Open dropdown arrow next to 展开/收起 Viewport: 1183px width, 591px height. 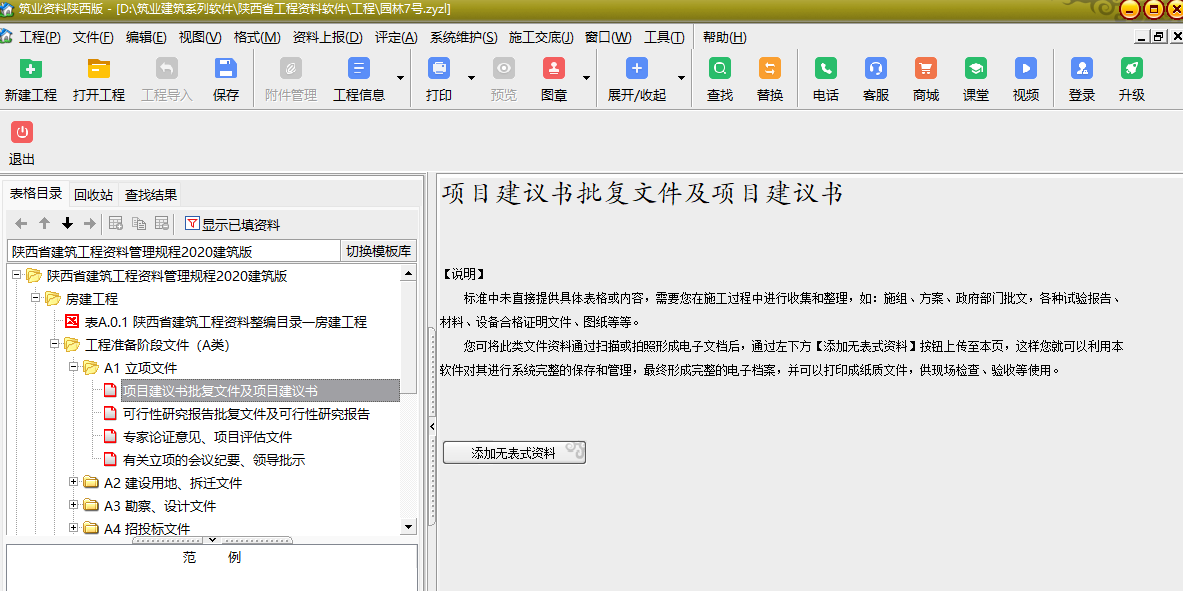(682, 78)
